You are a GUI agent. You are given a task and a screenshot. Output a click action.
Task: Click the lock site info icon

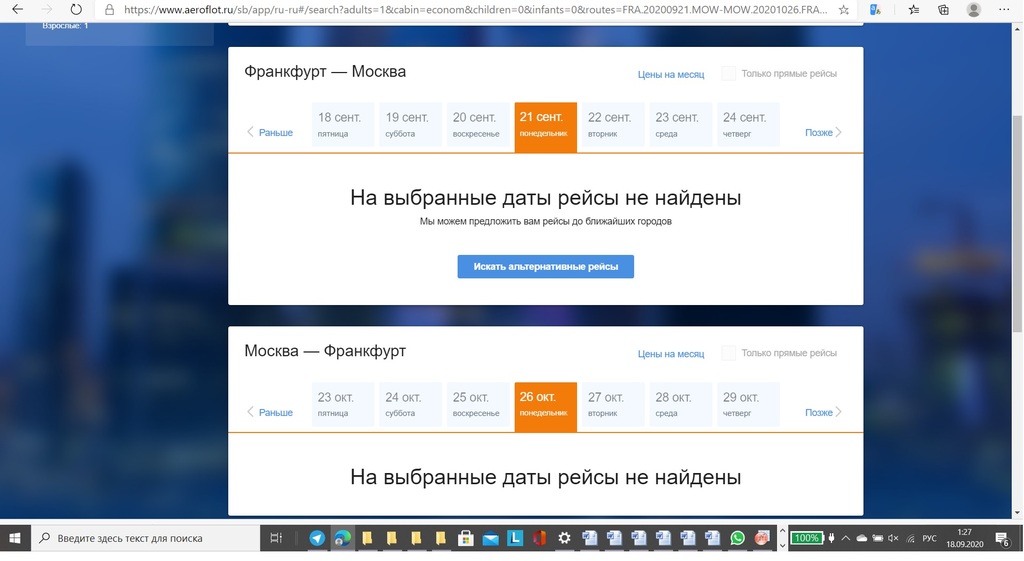(x=110, y=10)
